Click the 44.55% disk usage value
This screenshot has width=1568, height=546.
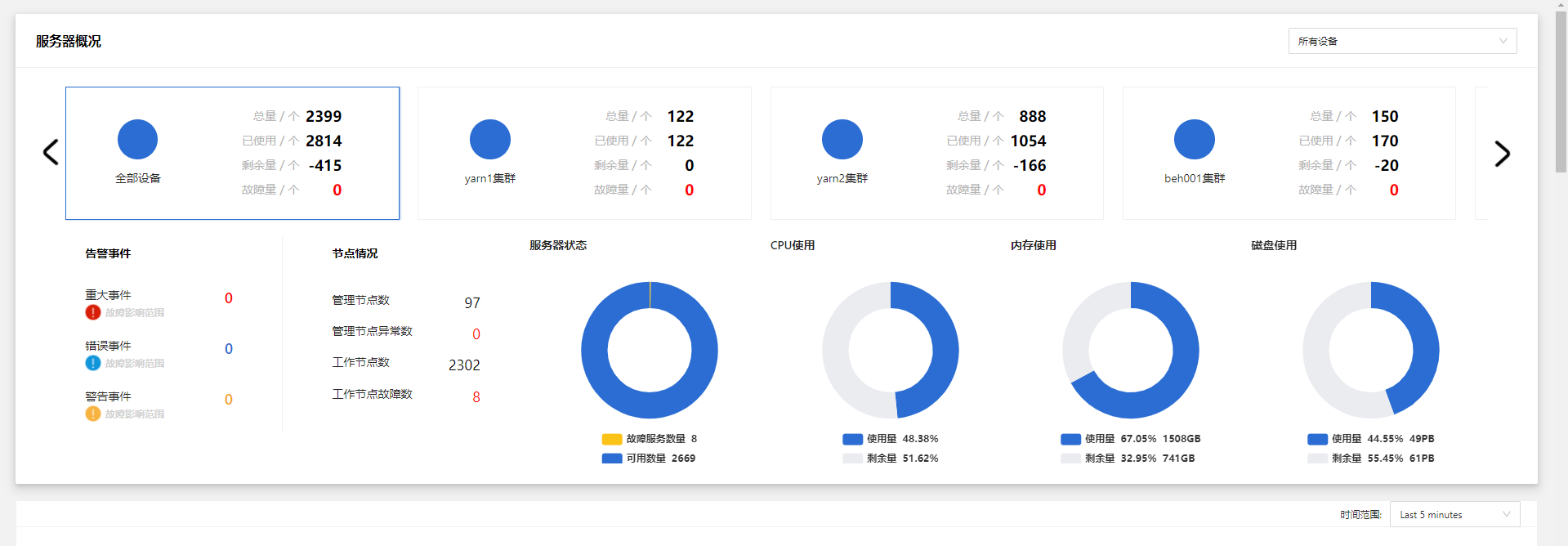coord(1385,439)
